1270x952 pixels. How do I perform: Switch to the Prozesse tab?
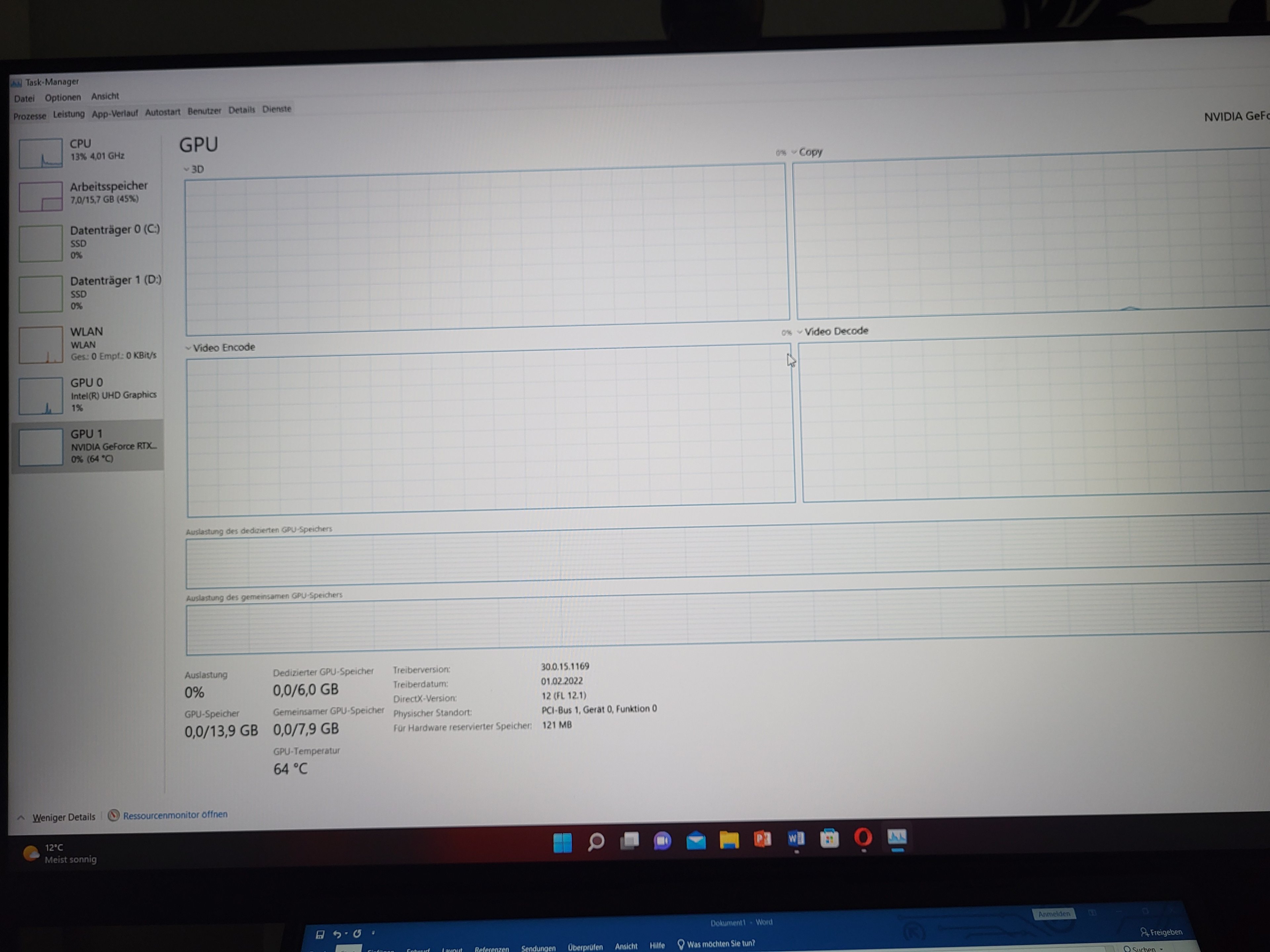coord(30,116)
